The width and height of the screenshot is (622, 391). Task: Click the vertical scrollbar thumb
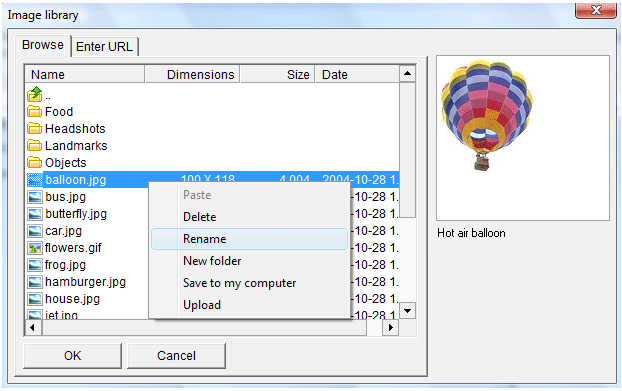[x=407, y=150]
